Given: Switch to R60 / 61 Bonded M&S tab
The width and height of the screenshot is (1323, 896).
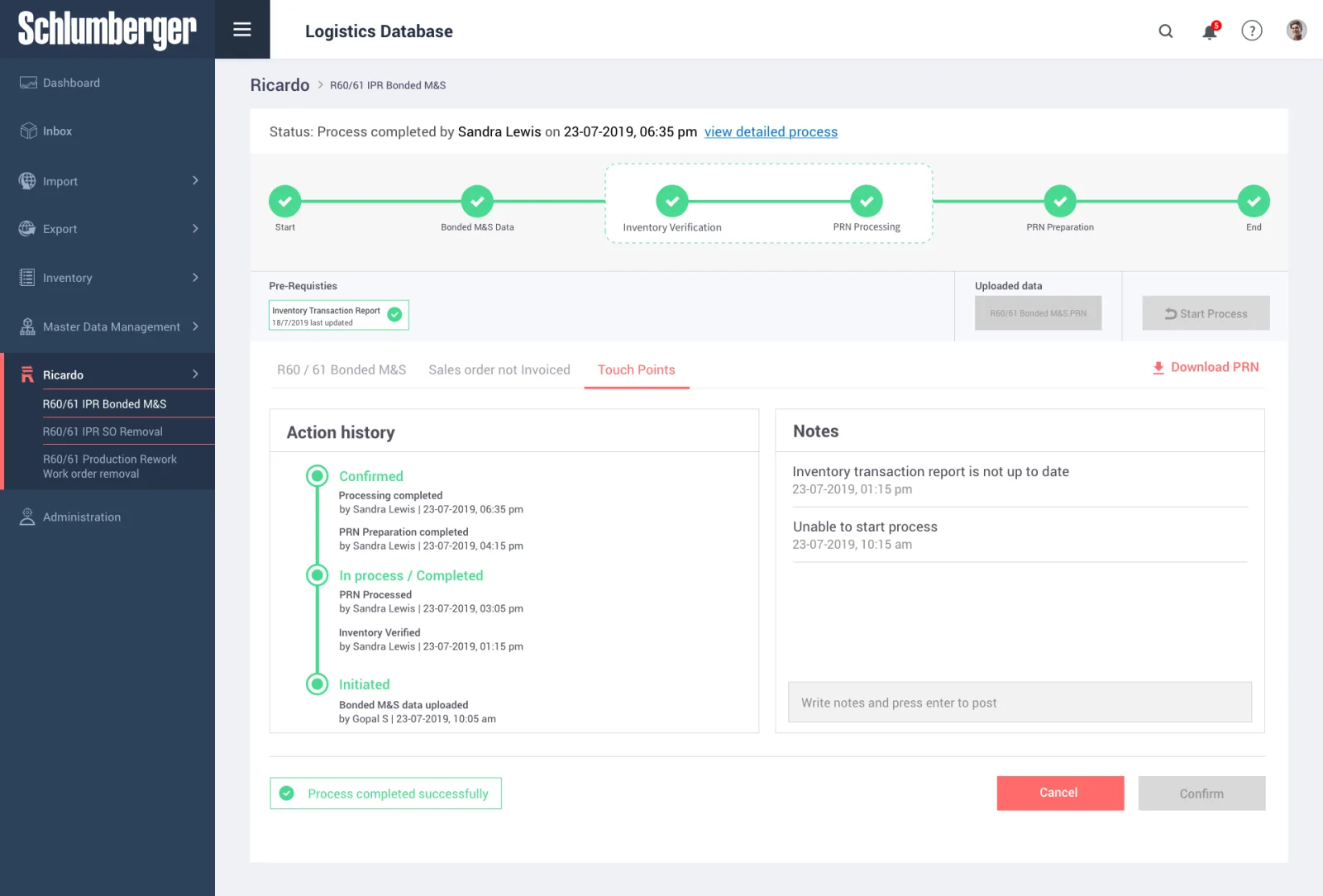Looking at the screenshot, I should 341,369.
